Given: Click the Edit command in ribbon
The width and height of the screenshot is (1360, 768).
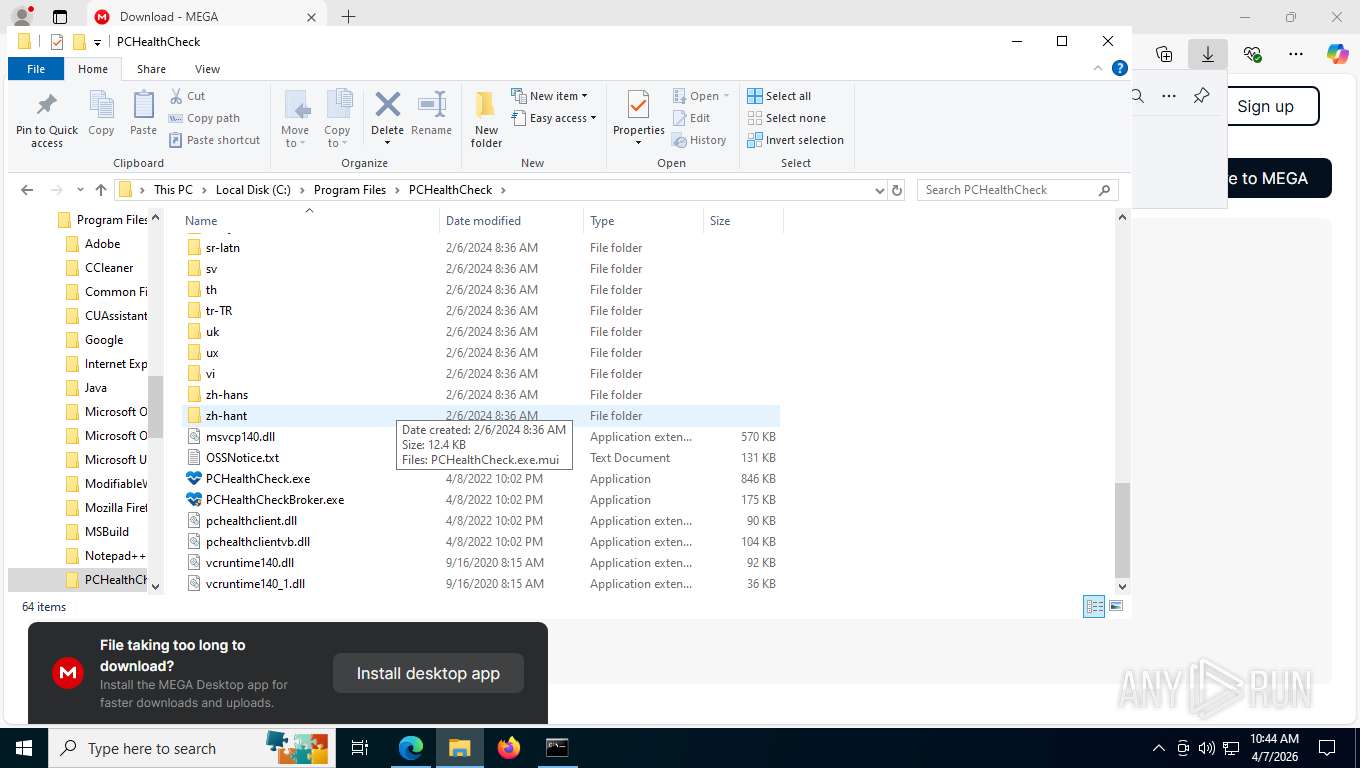Looking at the screenshot, I should 691,118.
